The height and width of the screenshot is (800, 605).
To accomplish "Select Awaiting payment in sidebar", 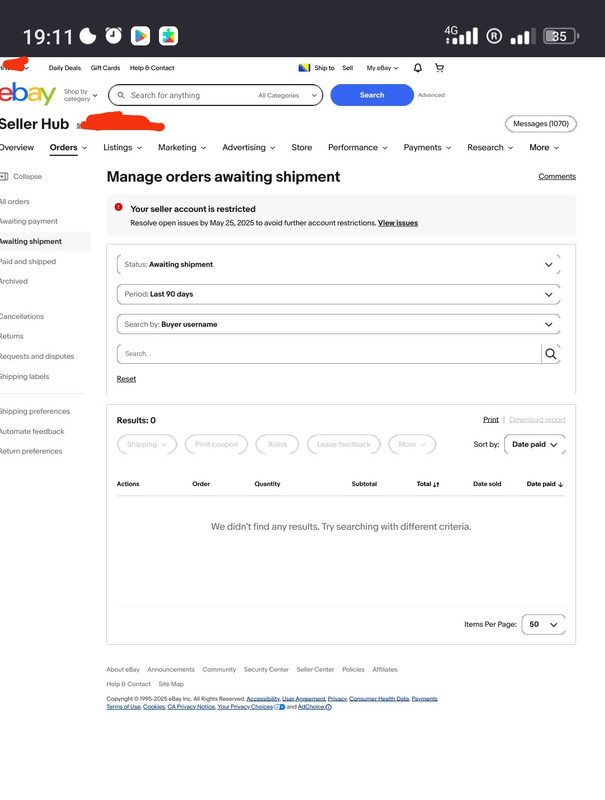I will pyautogui.click(x=29, y=221).
